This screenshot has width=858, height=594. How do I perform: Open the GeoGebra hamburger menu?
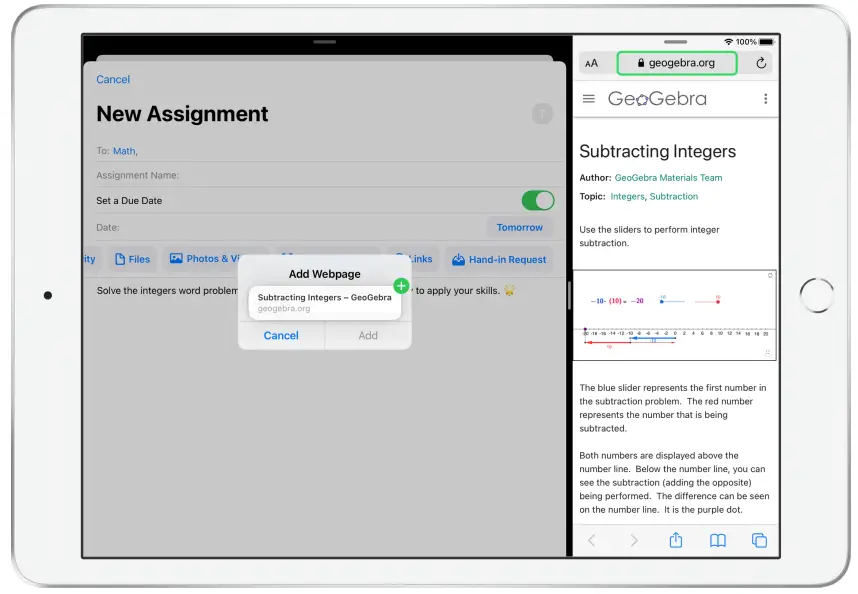(x=589, y=98)
